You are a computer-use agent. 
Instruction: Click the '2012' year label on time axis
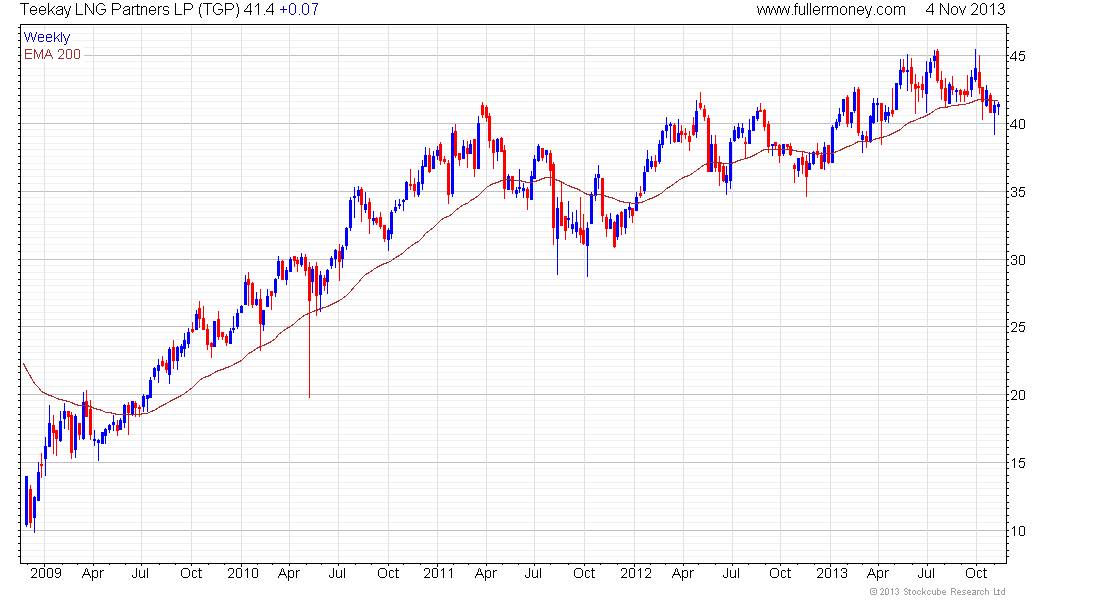636,573
